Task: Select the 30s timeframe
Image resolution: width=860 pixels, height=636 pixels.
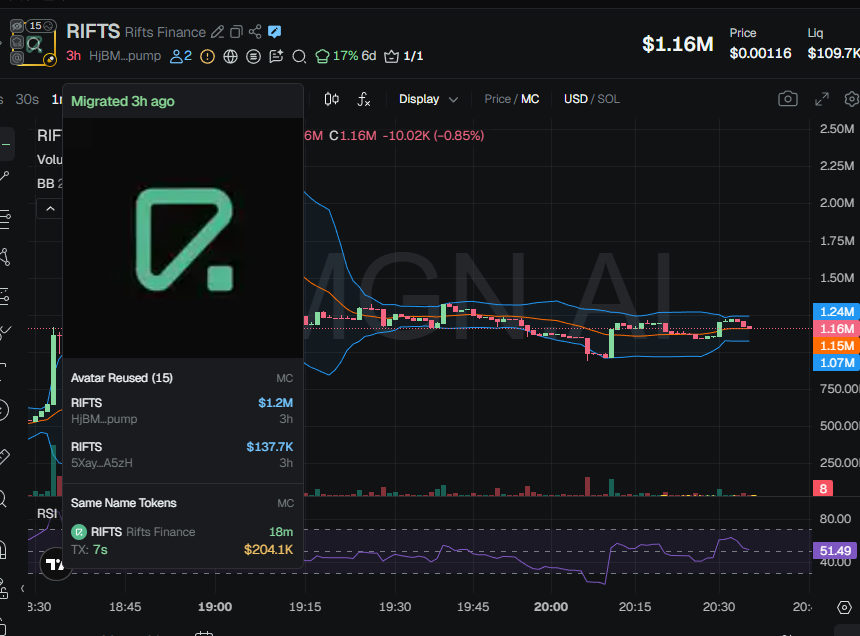Action: coord(27,99)
